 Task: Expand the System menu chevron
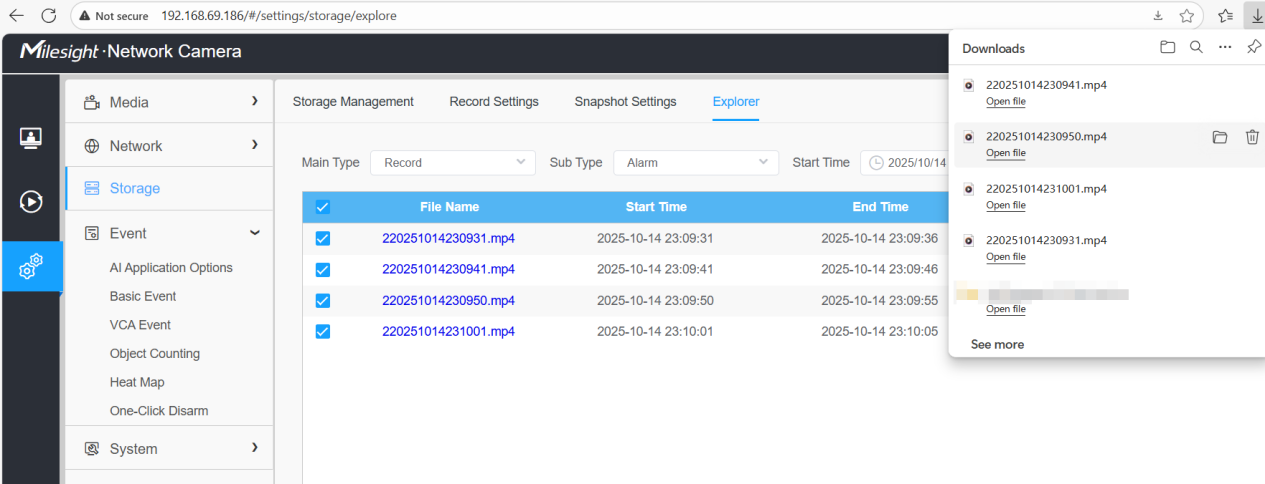[255, 447]
